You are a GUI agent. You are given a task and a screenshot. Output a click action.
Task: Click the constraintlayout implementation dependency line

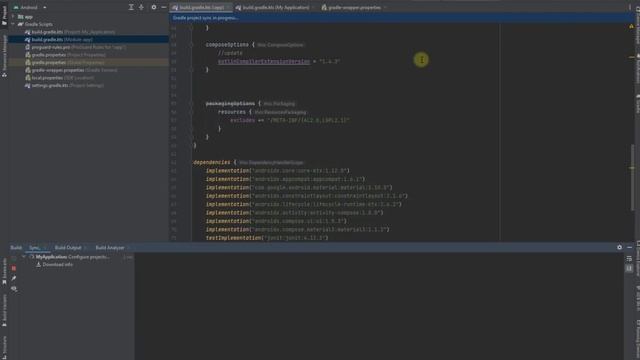click(307, 196)
